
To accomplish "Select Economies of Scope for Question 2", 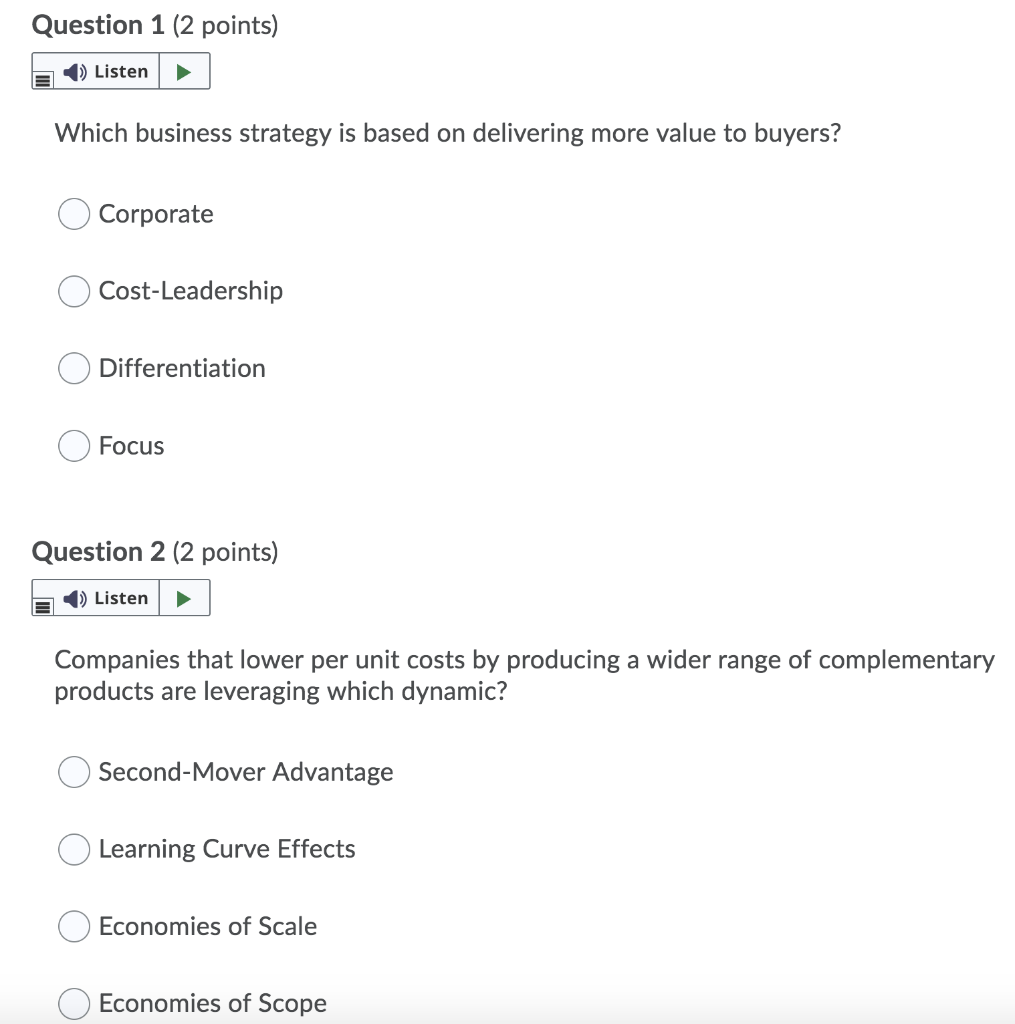I will pos(73,1002).
